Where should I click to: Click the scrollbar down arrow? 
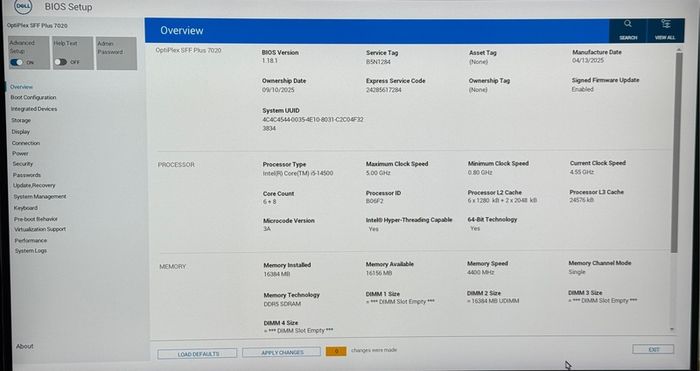[x=672, y=329]
